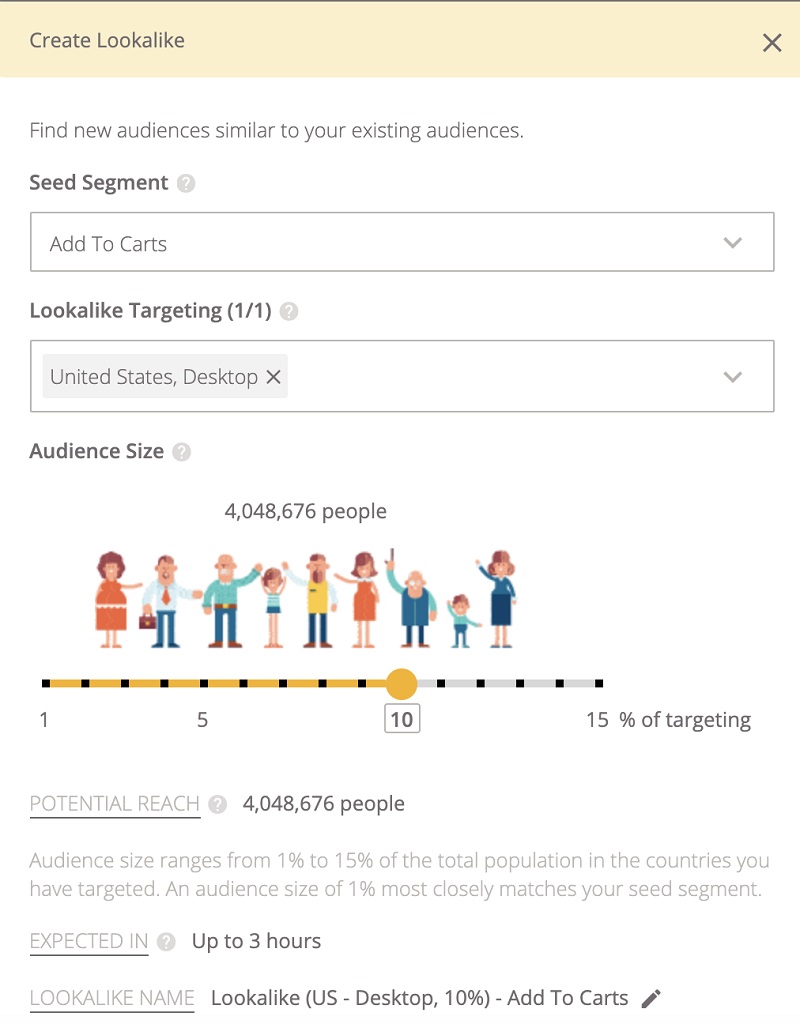Click the POTENTIAL REACH label

(115, 804)
